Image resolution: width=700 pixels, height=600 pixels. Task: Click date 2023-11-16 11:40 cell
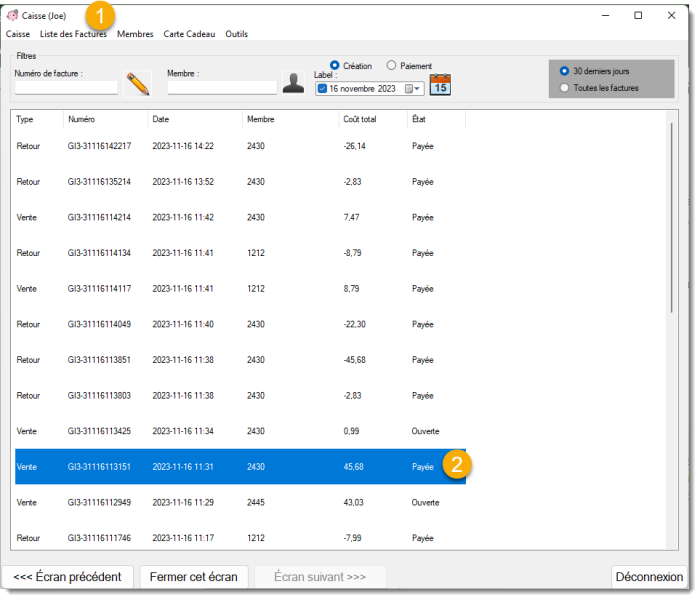point(183,324)
